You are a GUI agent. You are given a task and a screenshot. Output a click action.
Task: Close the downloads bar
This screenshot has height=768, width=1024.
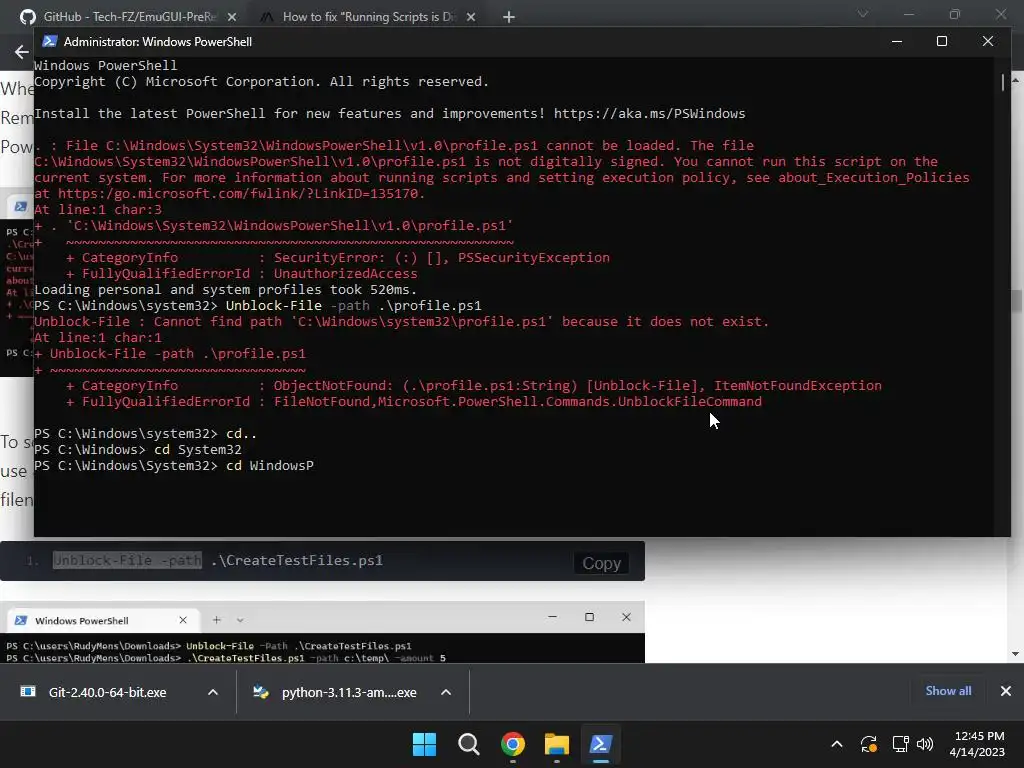[1006, 691]
